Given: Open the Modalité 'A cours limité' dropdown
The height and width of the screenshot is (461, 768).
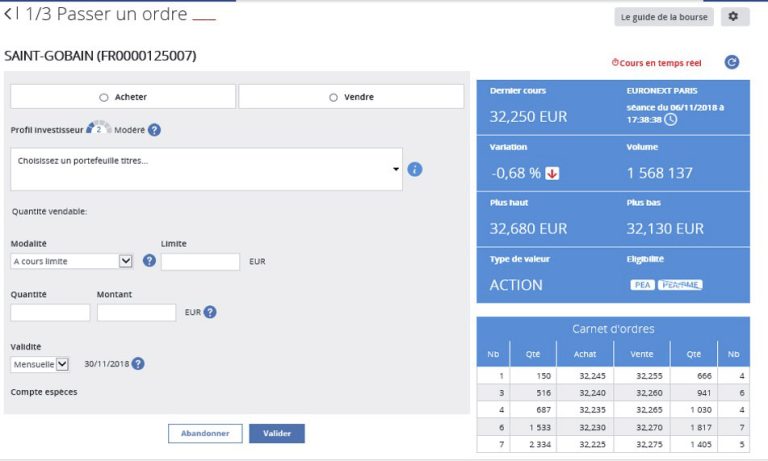Looking at the screenshot, I should (72, 261).
